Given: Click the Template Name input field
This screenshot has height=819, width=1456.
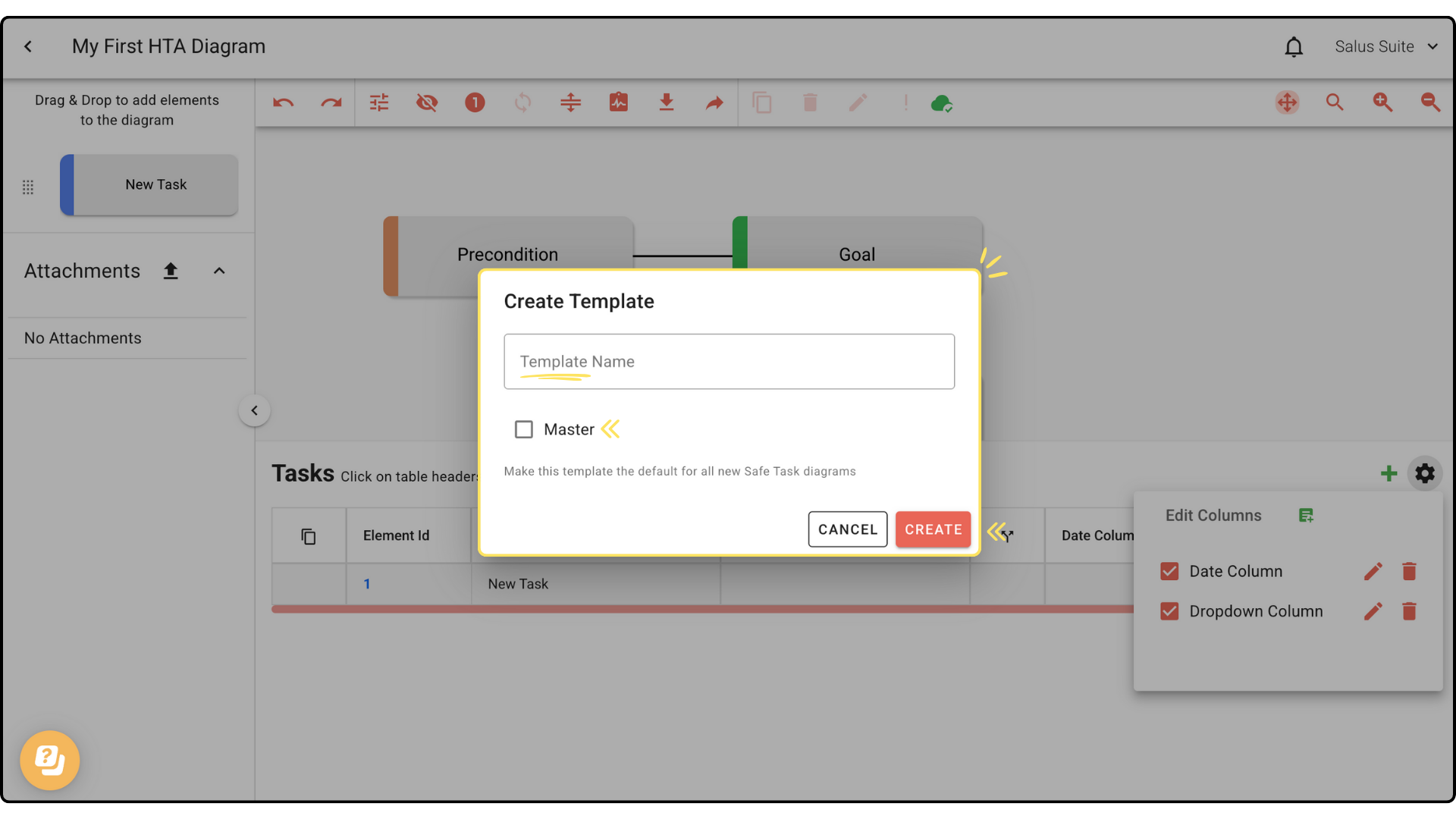Looking at the screenshot, I should tap(729, 362).
